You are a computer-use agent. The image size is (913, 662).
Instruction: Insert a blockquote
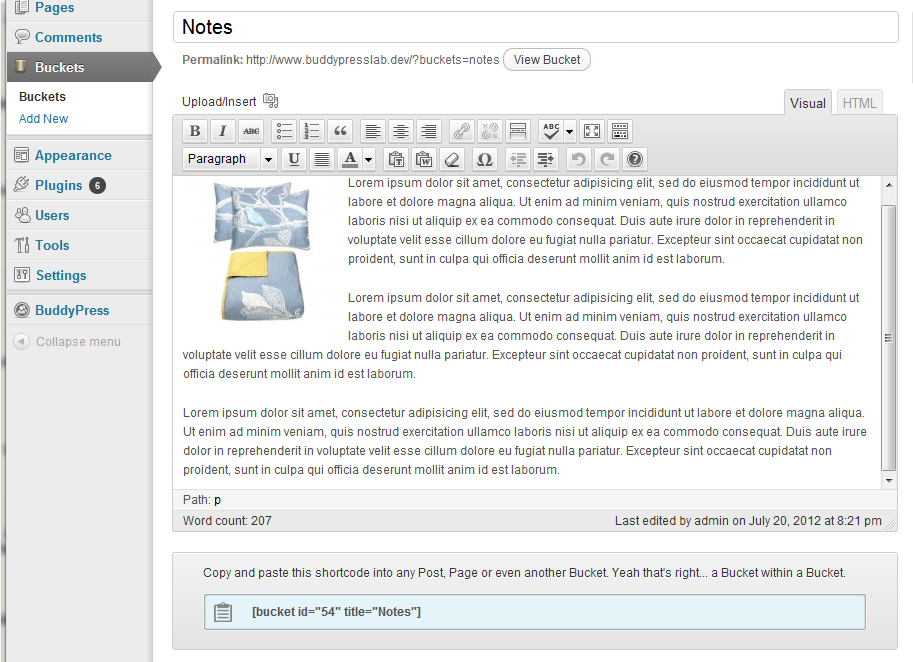(x=341, y=131)
